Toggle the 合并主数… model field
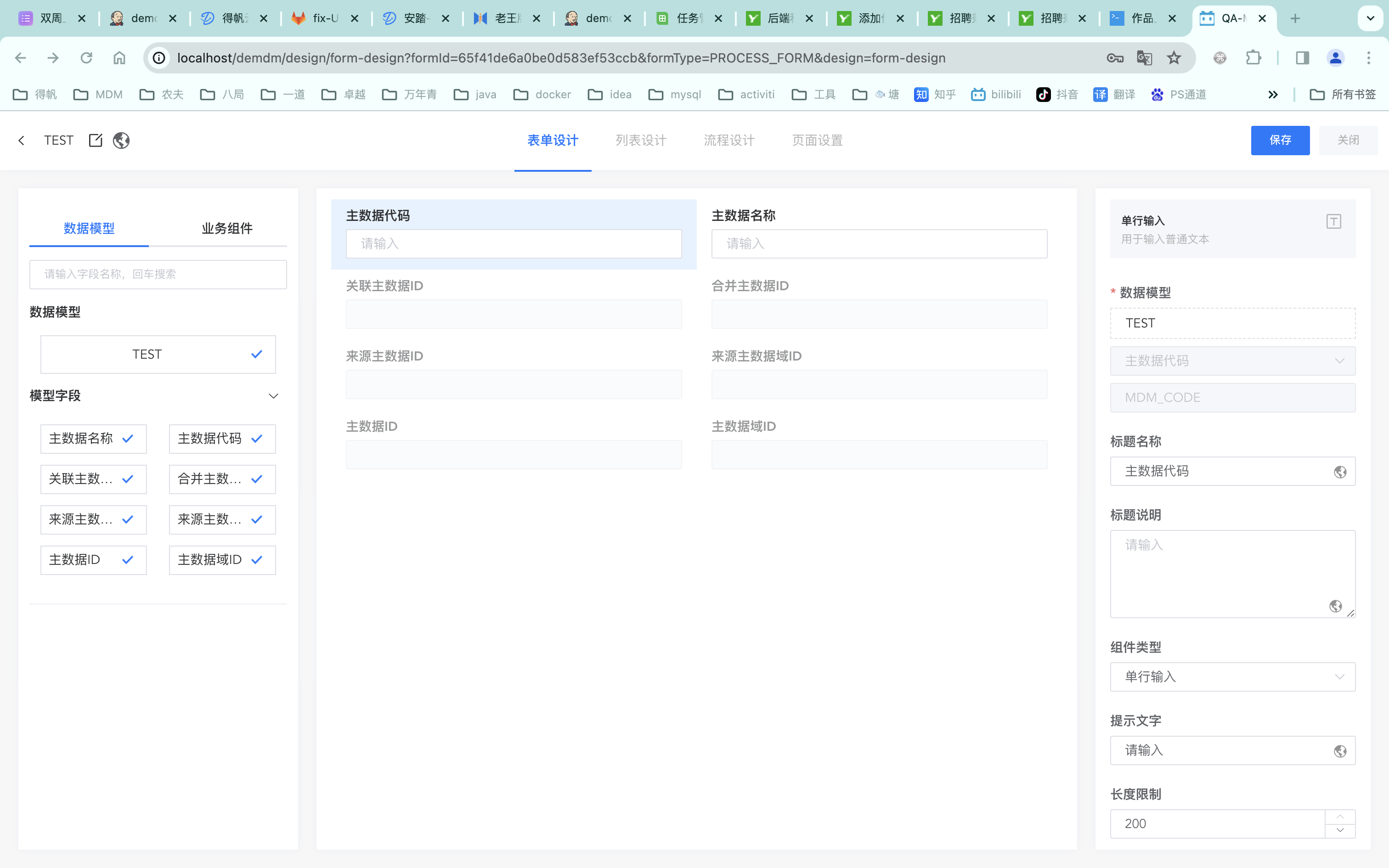This screenshot has width=1389, height=868. pos(222,479)
